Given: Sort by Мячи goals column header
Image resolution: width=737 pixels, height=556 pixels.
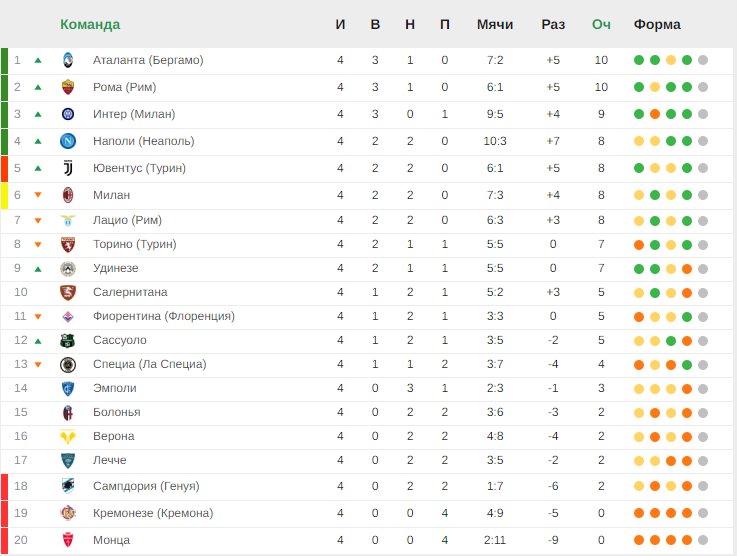Looking at the screenshot, I should [x=495, y=24].
